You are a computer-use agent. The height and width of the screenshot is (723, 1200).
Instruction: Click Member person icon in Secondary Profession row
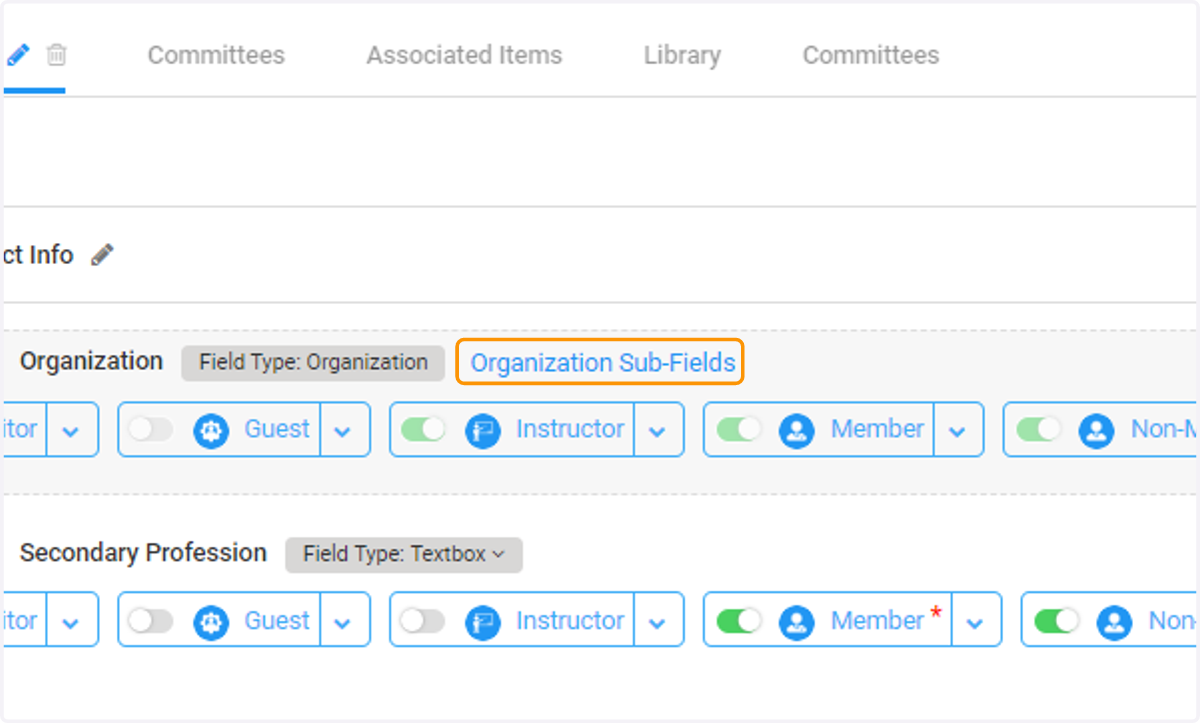tap(797, 622)
